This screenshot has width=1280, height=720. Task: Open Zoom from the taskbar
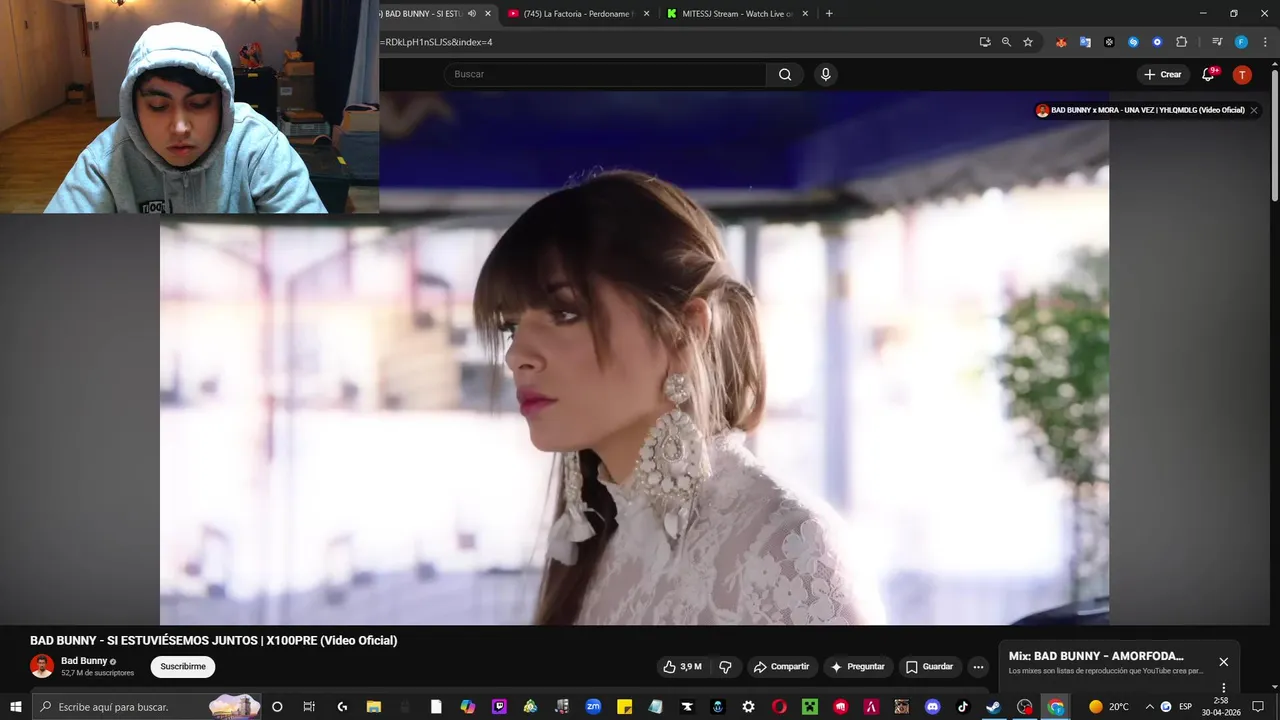[x=593, y=707]
